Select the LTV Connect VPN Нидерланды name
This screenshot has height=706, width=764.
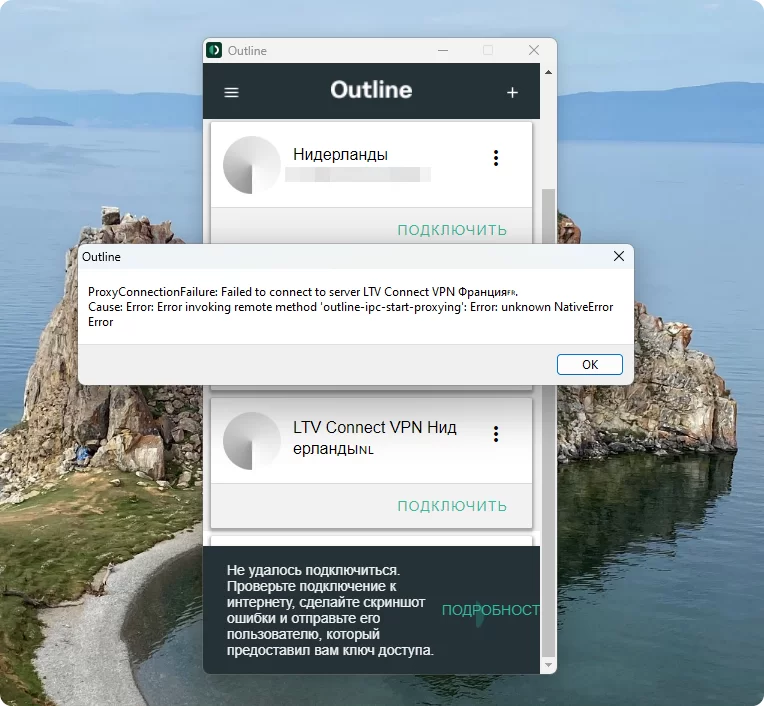pos(375,438)
